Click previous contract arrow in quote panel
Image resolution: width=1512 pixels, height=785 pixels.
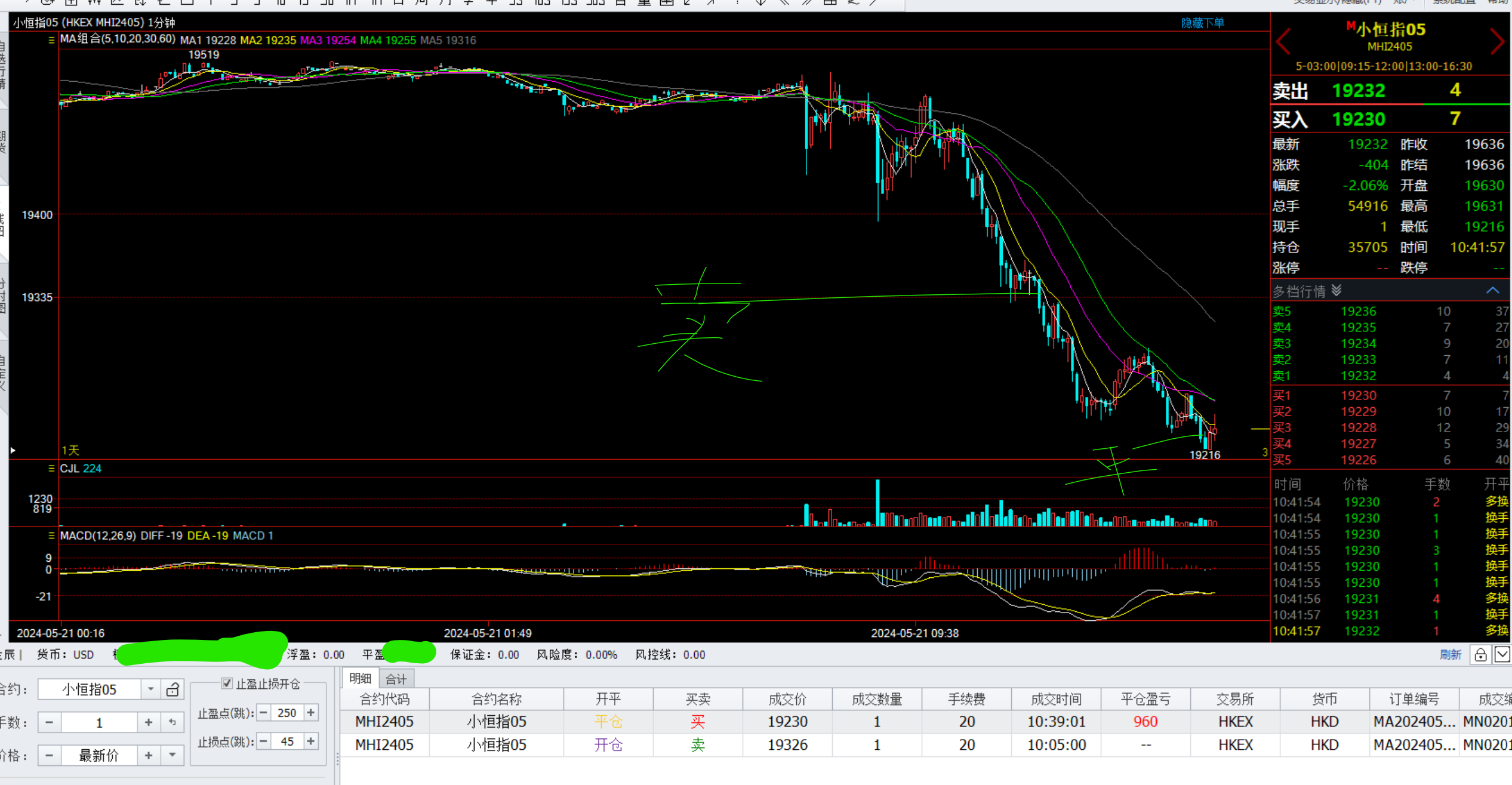click(1284, 41)
